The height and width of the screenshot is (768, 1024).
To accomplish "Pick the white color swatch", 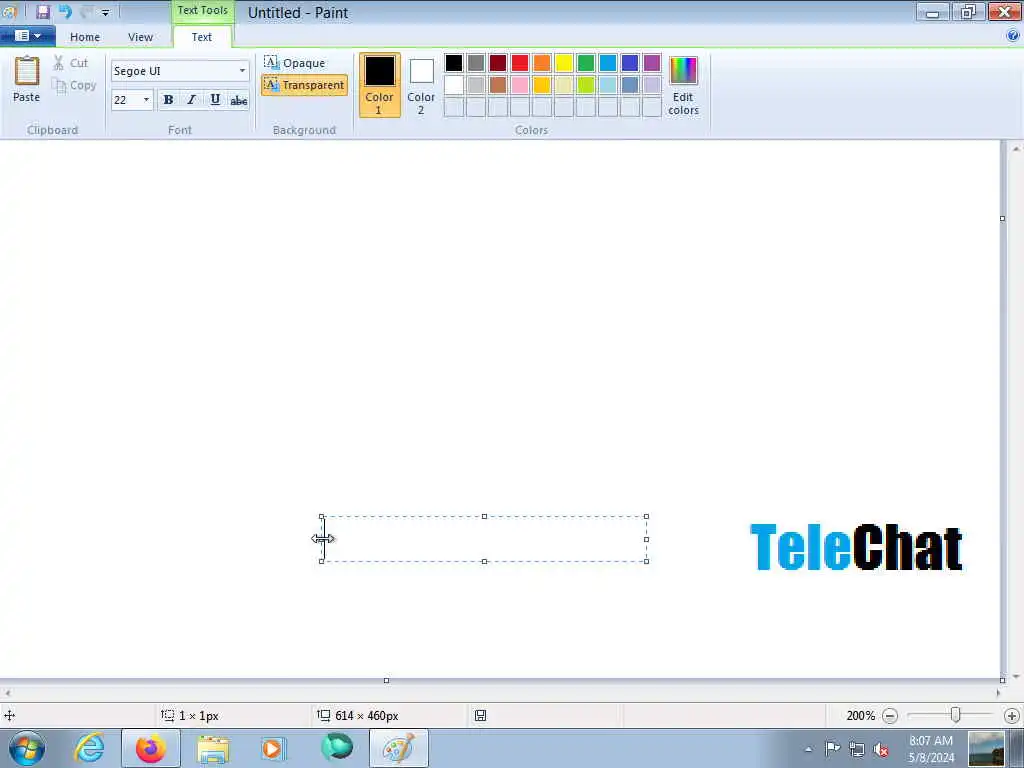I will (454, 85).
